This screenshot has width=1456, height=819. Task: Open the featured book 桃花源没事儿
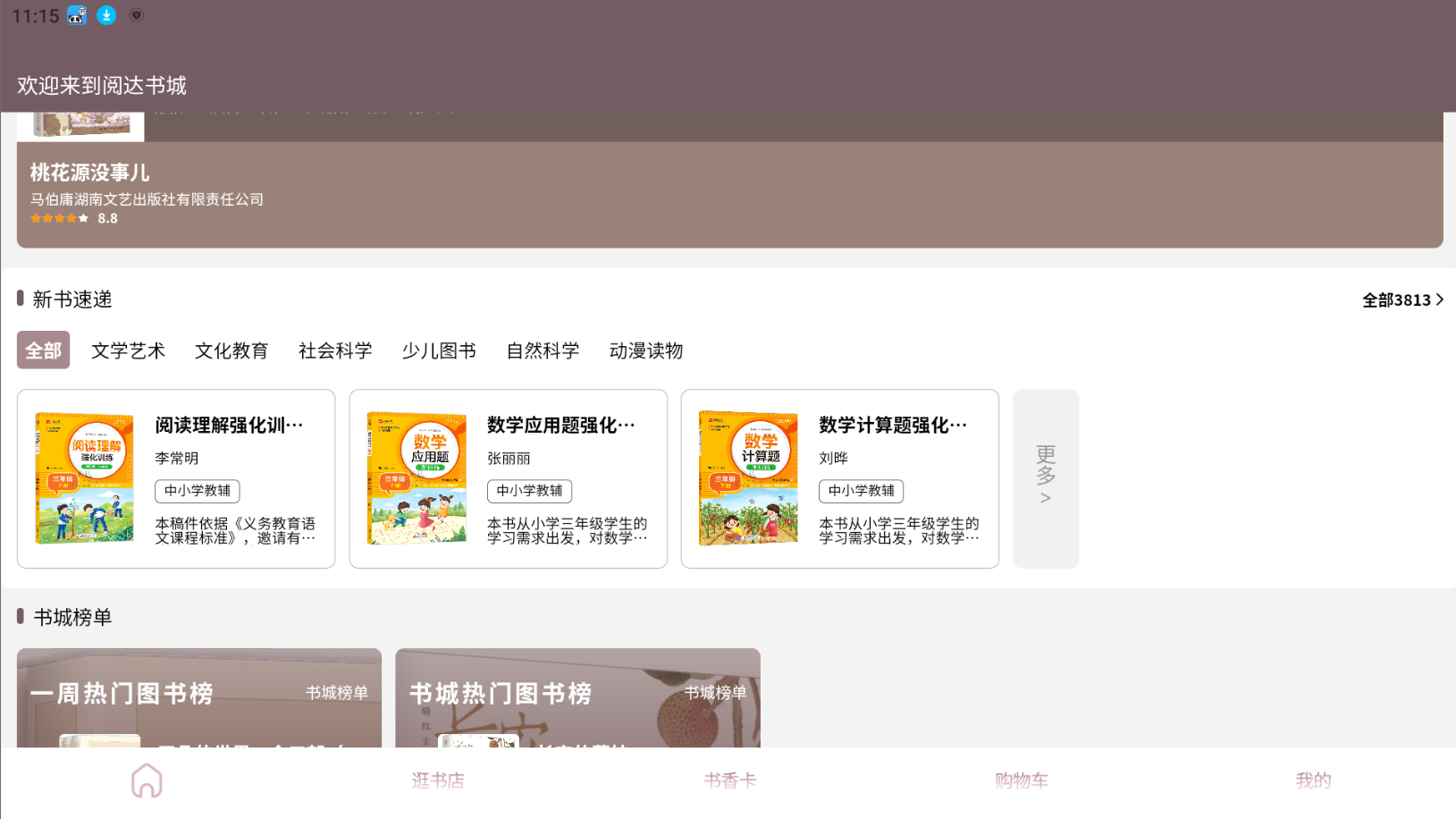point(730,180)
